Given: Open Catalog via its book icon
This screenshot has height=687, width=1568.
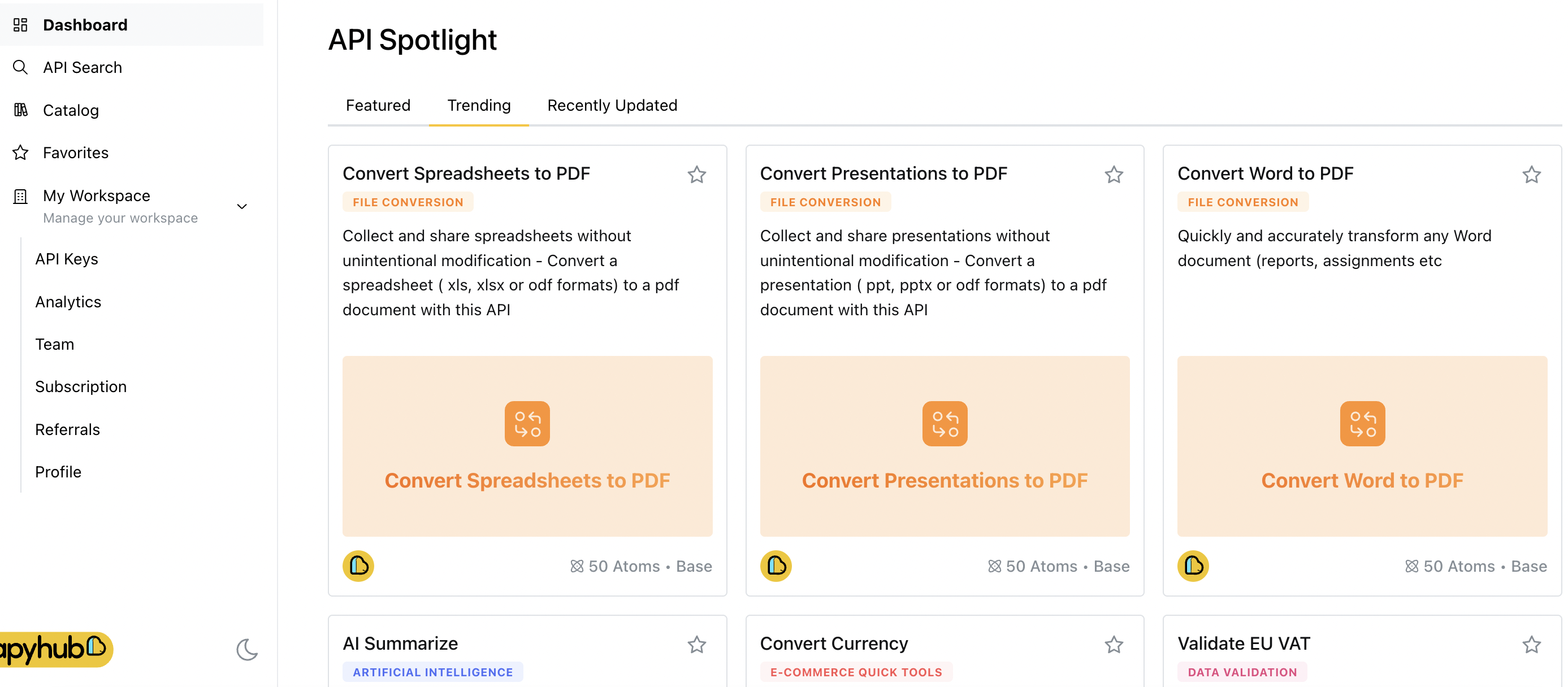Looking at the screenshot, I should [x=21, y=110].
